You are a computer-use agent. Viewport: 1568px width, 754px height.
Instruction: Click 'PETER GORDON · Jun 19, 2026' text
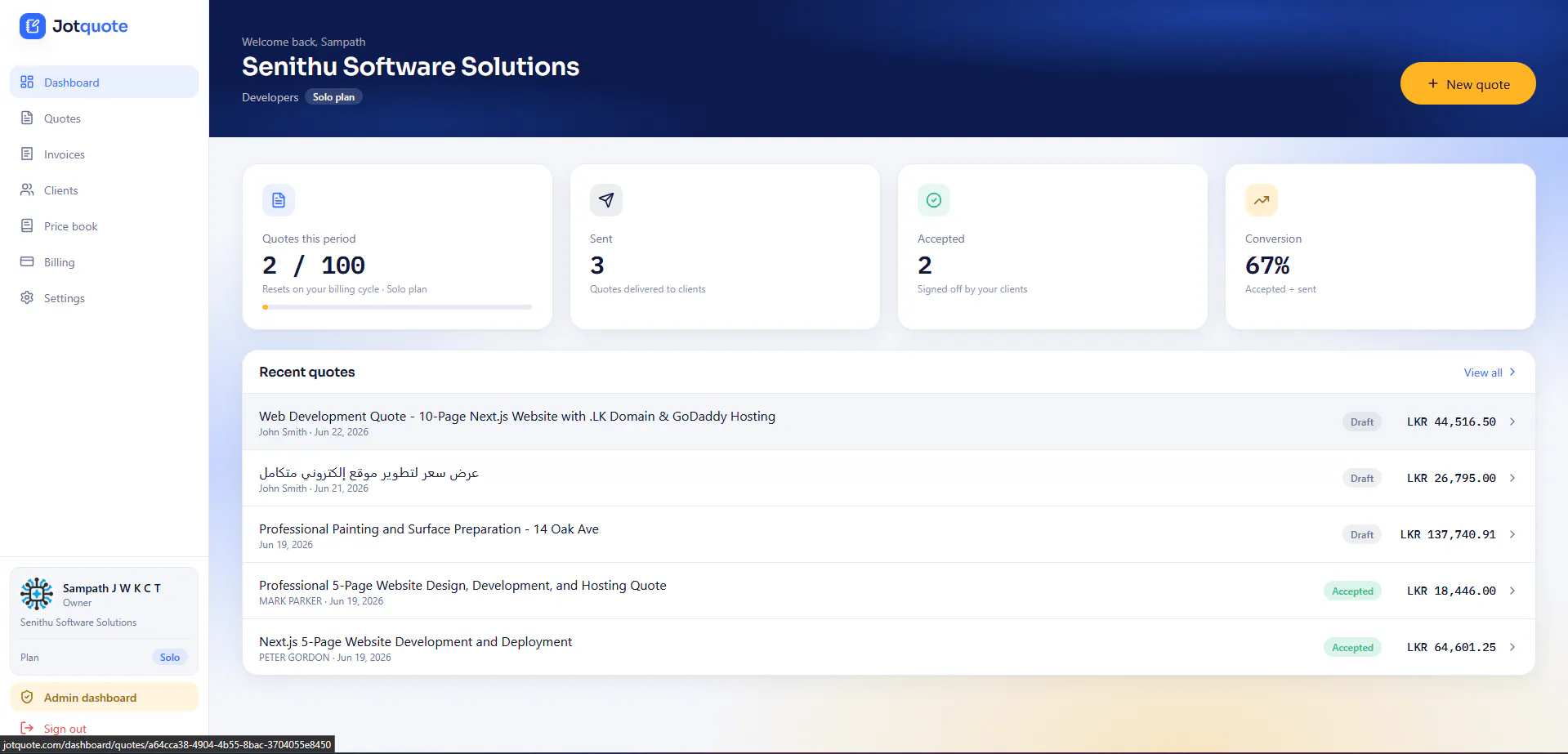[x=325, y=657]
